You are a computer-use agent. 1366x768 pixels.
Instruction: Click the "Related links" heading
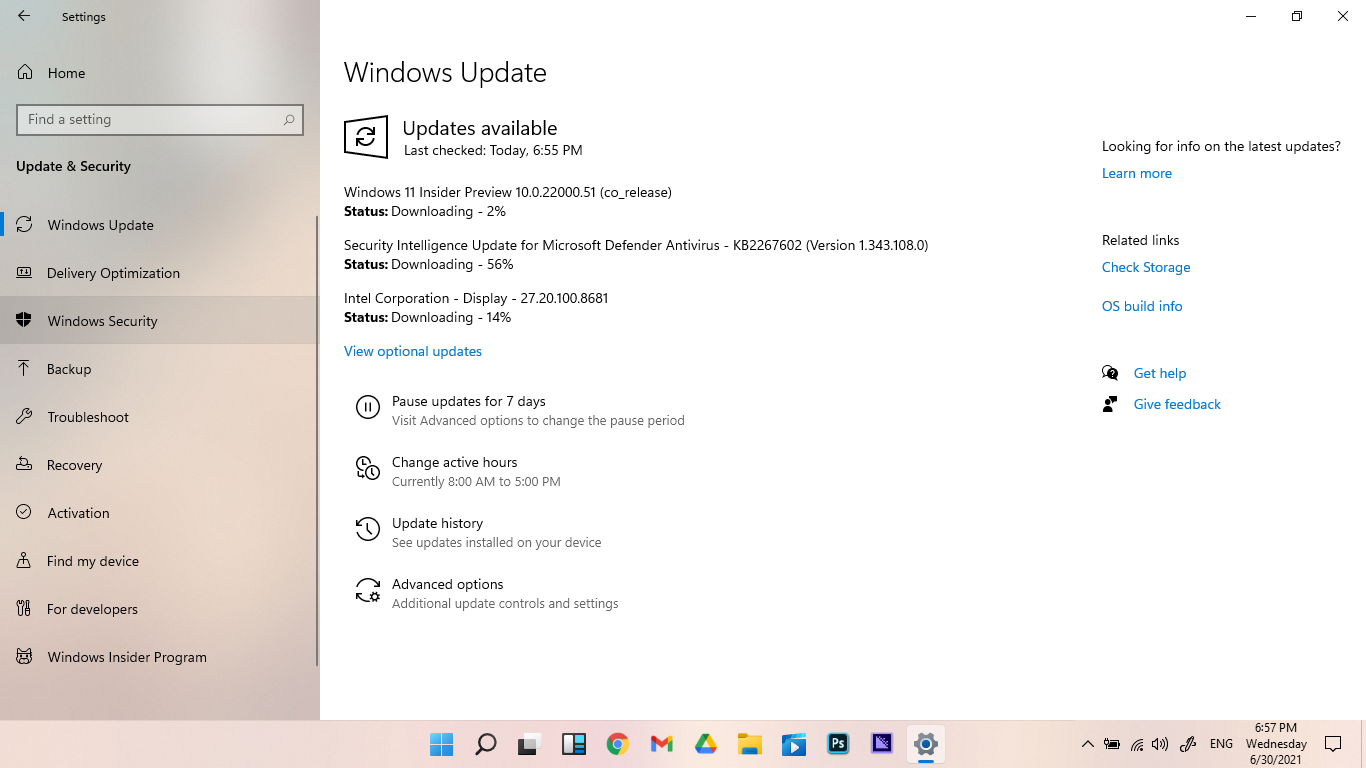click(1141, 240)
